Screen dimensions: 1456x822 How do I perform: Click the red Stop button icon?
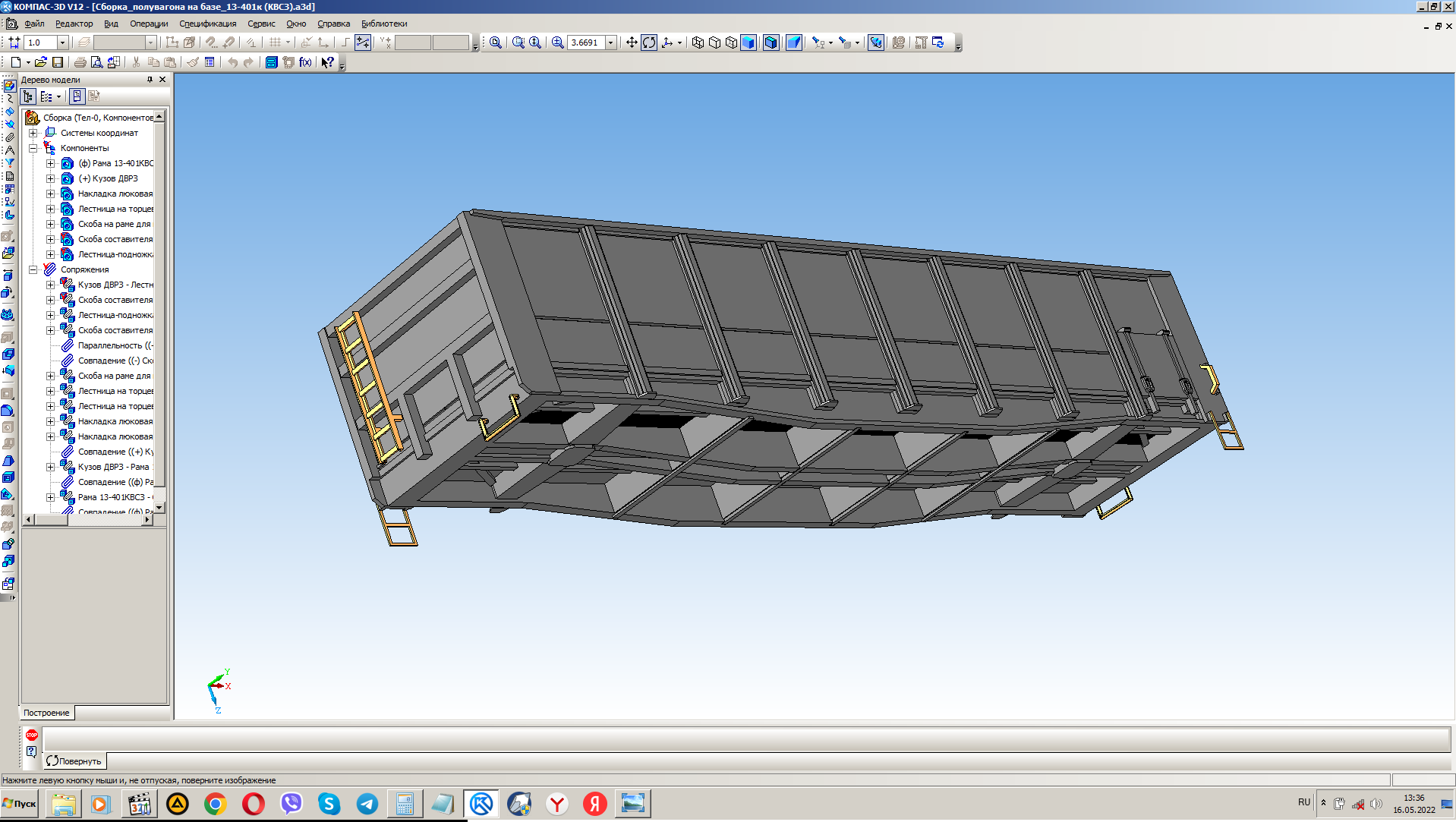click(31, 735)
